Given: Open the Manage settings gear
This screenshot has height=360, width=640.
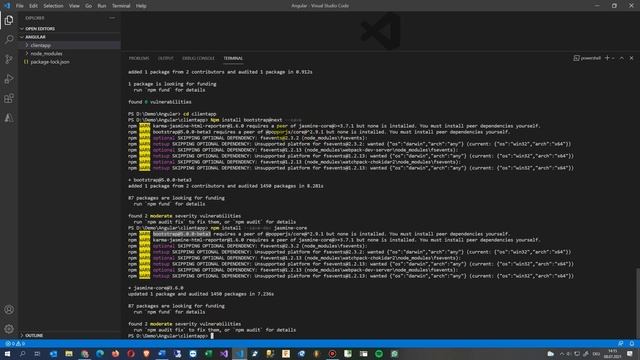Looking at the screenshot, I should click(x=9, y=329).
